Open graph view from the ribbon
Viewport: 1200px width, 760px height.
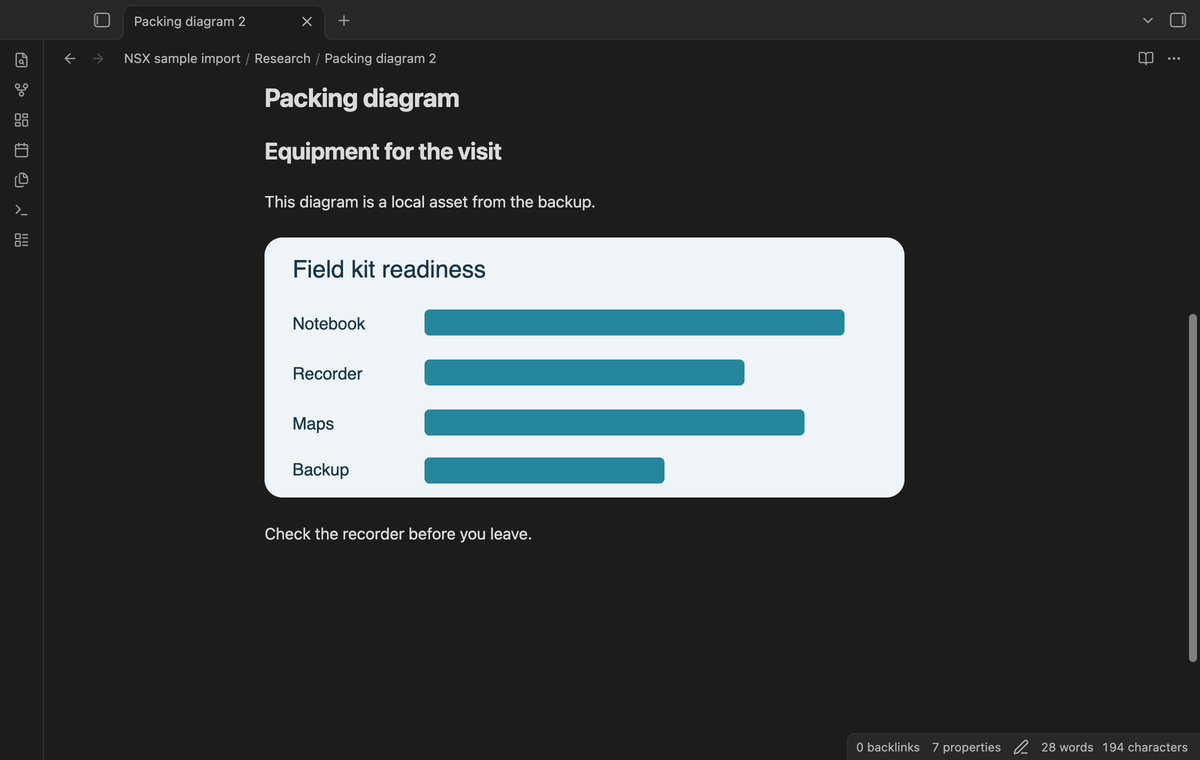[x=22, y=91]
